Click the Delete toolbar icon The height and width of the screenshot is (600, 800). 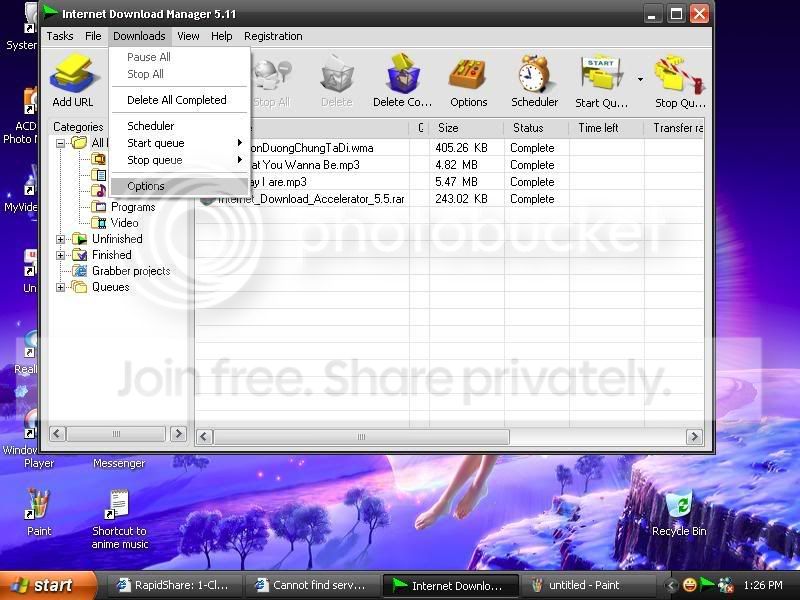337,82
